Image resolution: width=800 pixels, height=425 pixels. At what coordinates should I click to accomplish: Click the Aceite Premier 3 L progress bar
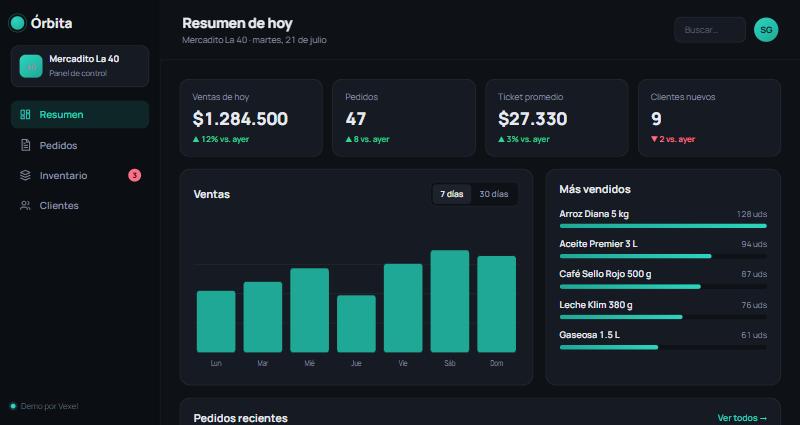663,256
